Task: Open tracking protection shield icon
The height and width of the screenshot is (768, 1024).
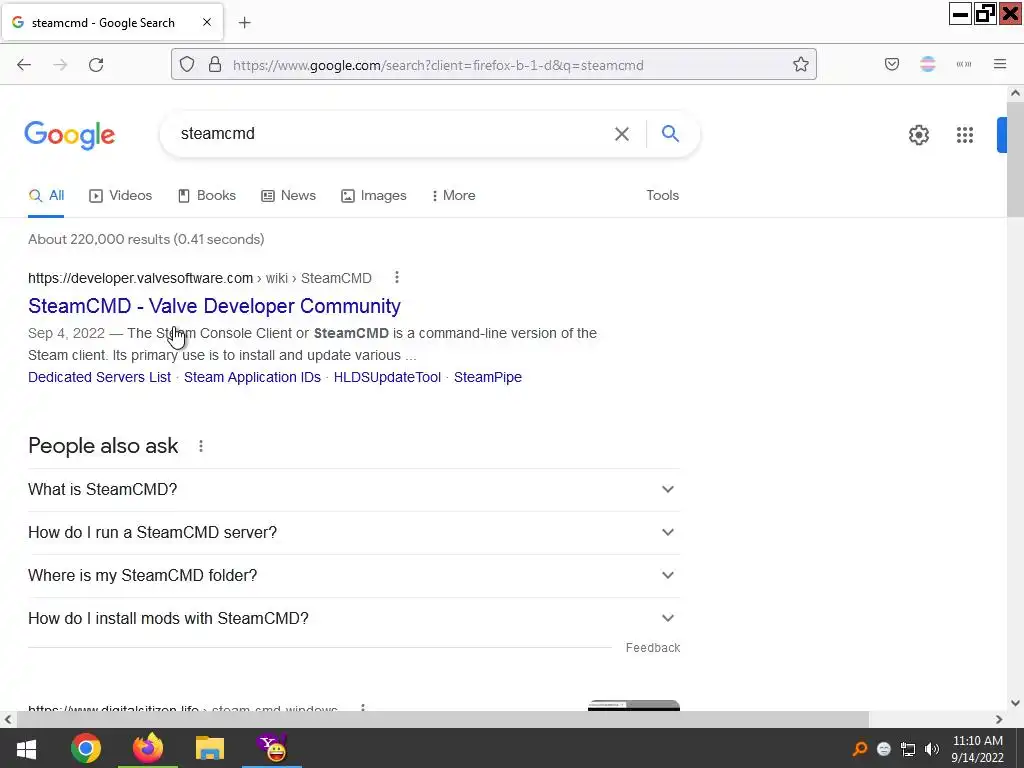Action: click(x=187, y=65)
